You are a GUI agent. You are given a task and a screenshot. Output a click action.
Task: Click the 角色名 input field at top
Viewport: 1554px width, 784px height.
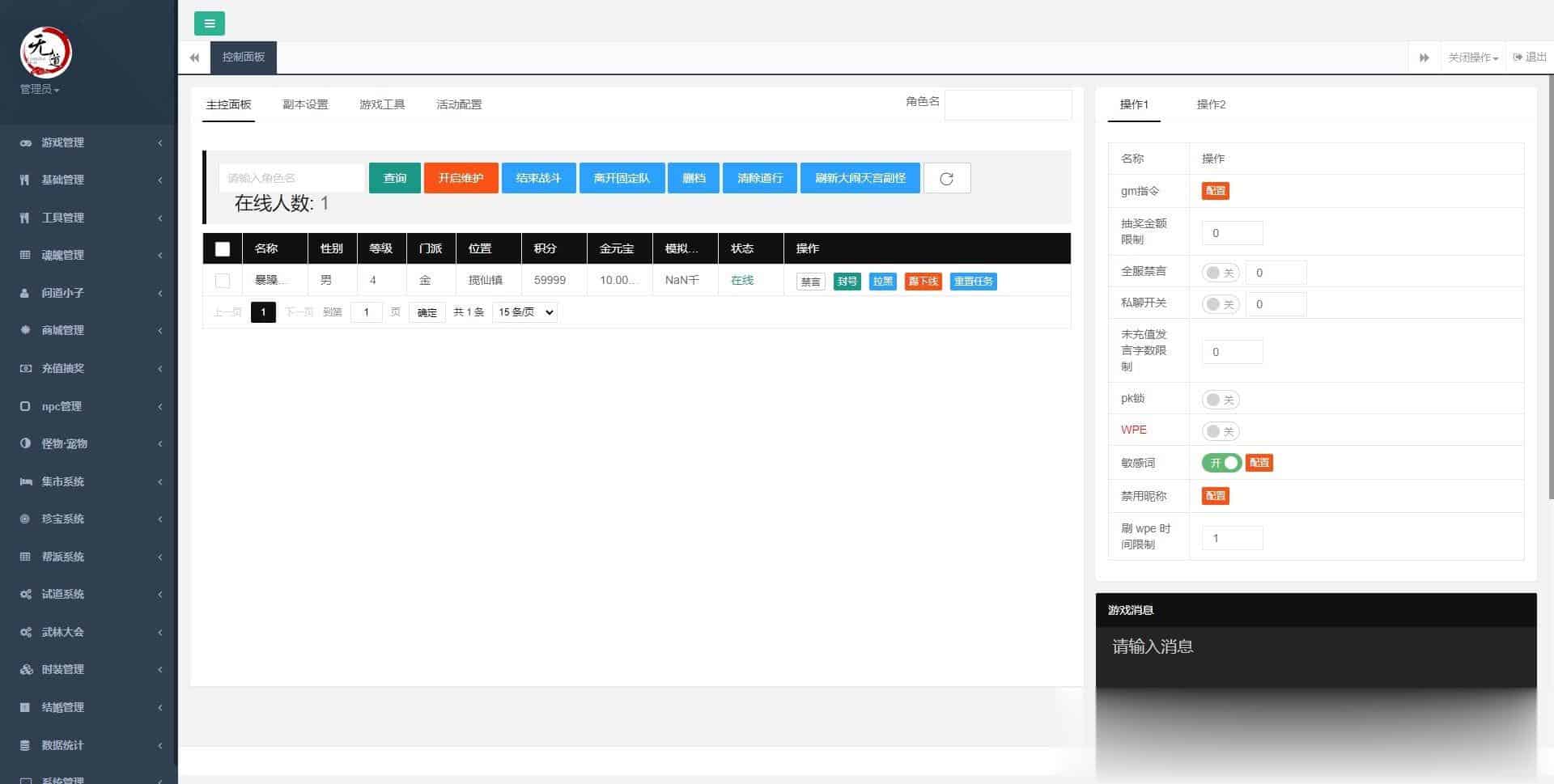tap(1008, 104)
